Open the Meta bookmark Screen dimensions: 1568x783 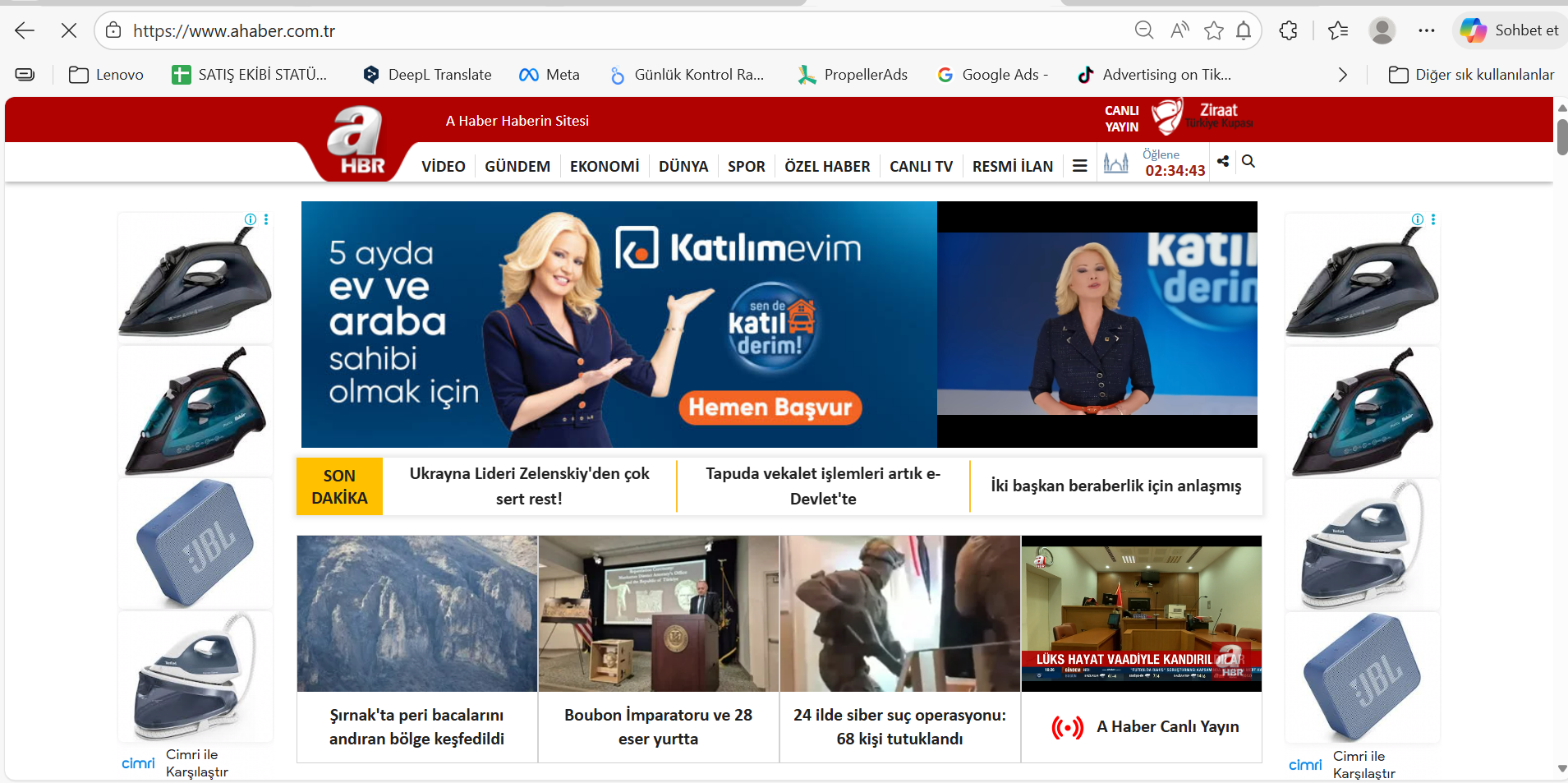[549, 75]
